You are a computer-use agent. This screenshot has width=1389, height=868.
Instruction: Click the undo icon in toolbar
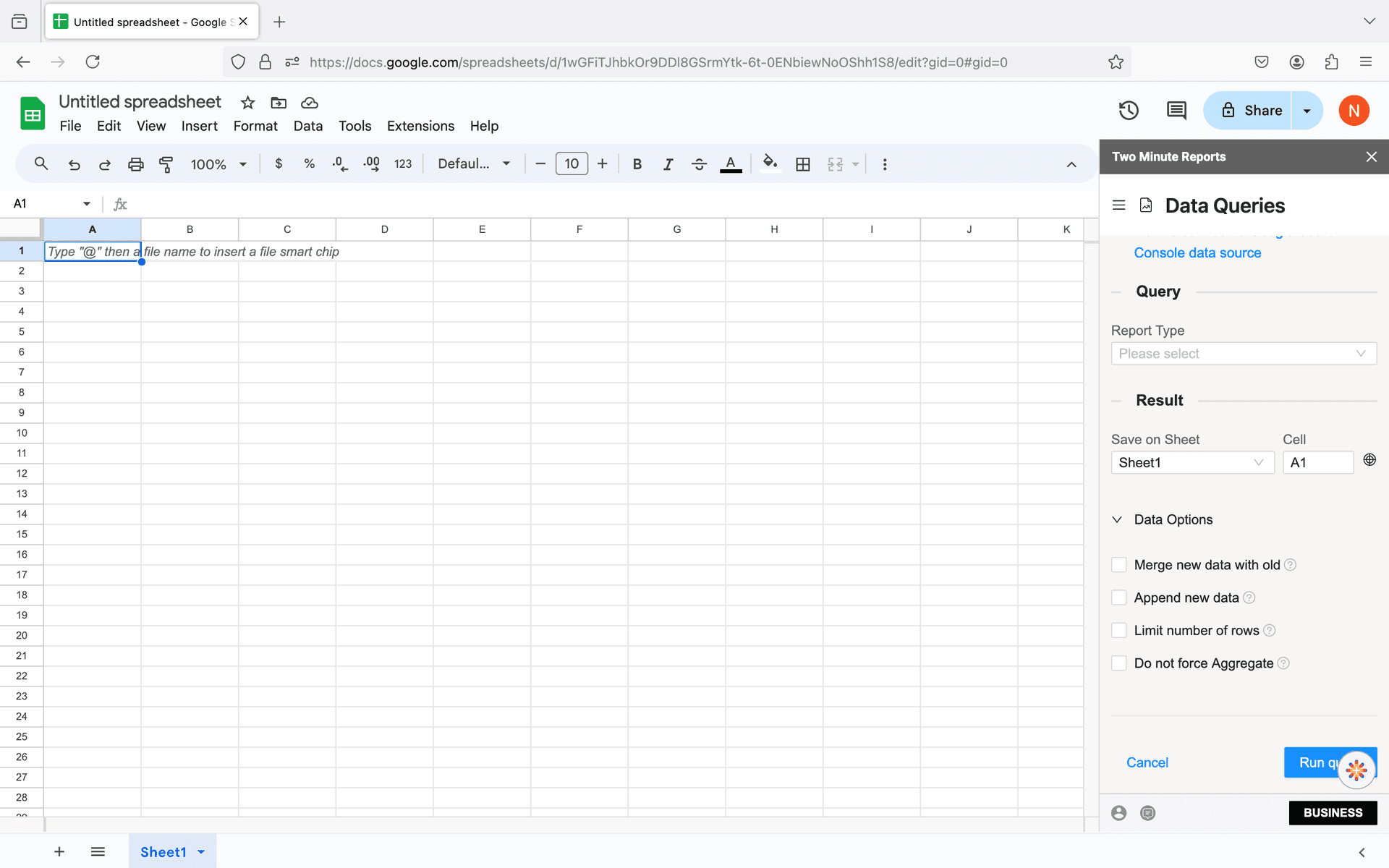pos(75,164)
